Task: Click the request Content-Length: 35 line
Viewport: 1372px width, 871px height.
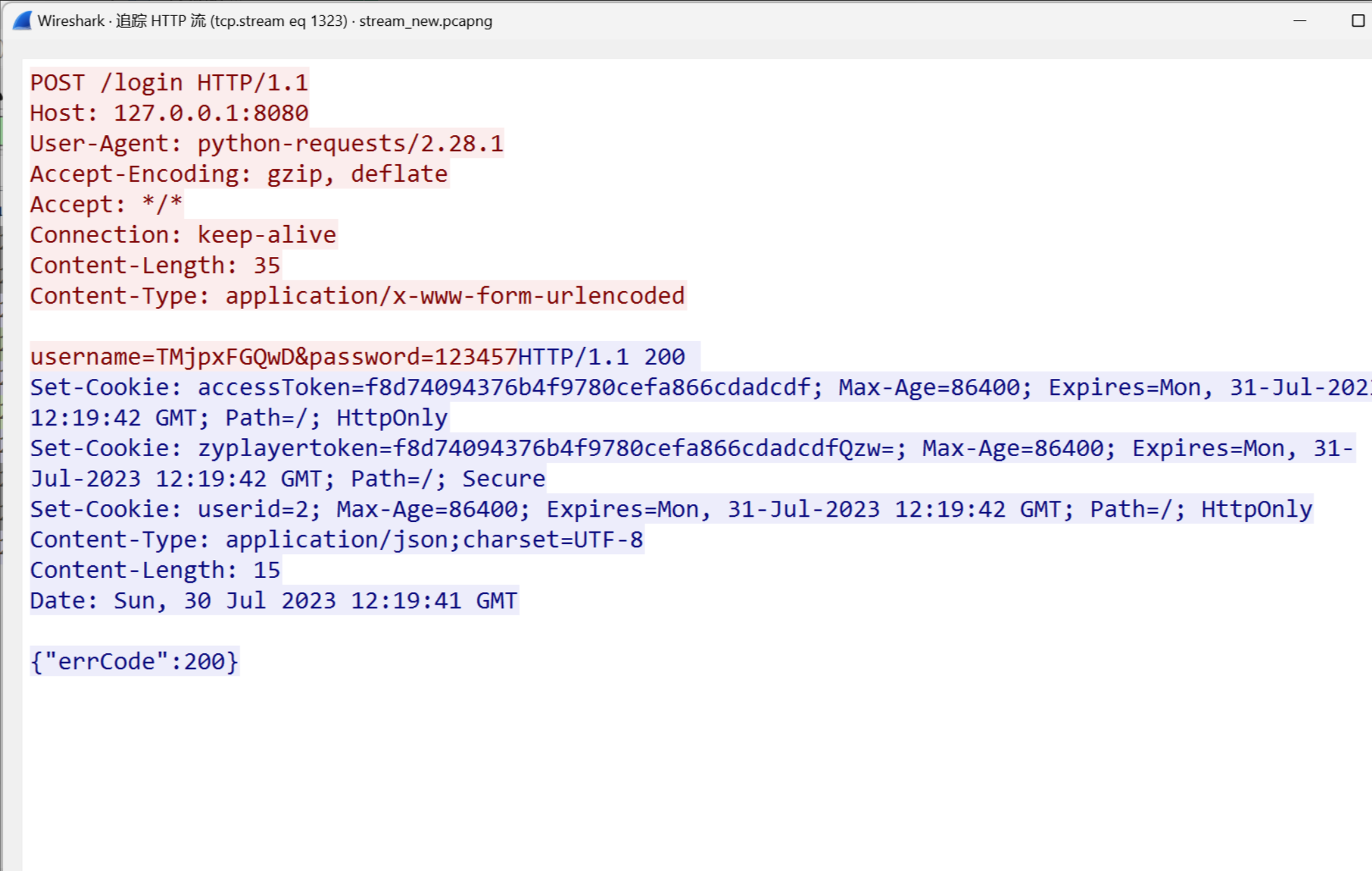Action: (155, 266)
